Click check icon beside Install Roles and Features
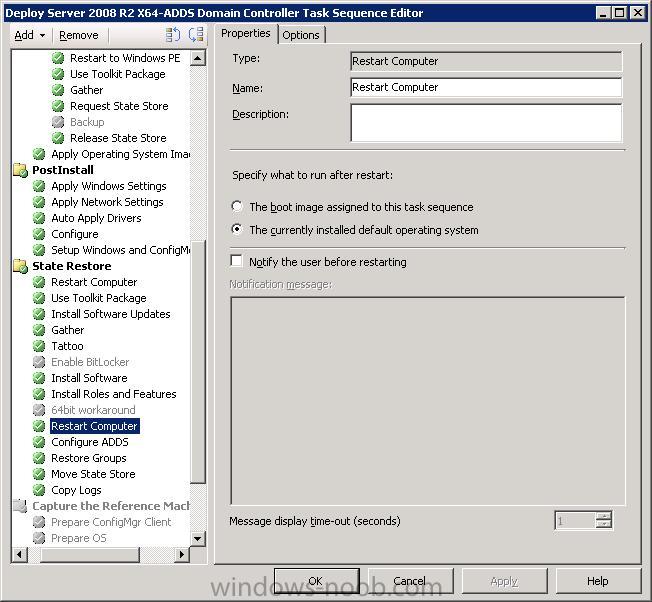 coord(39,394)
